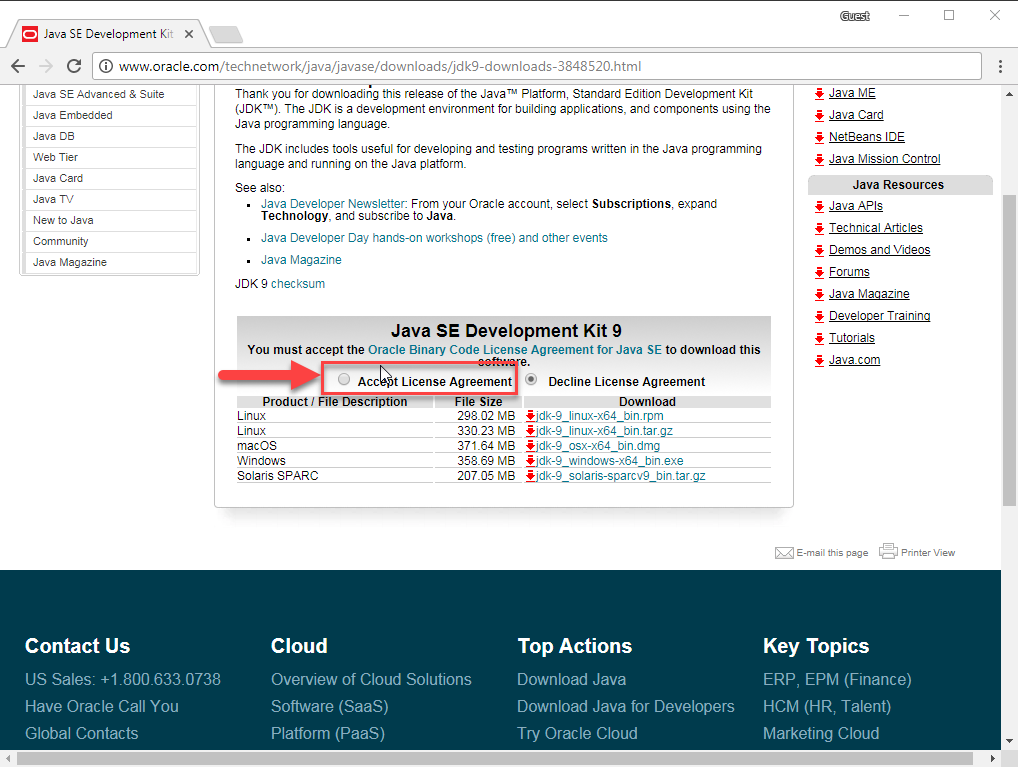Image resolution: width=1018 pixels, height=767 pixels.
Task: Click the Printer View icon
Action: pos(888,551)
